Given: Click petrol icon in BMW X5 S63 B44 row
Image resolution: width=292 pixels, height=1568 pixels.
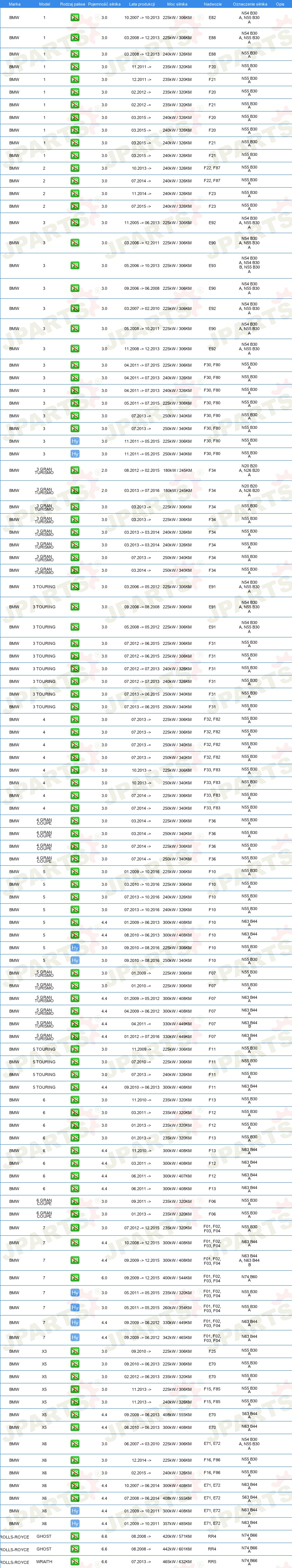Looking at the screenshot, I should click(74, 1415).
